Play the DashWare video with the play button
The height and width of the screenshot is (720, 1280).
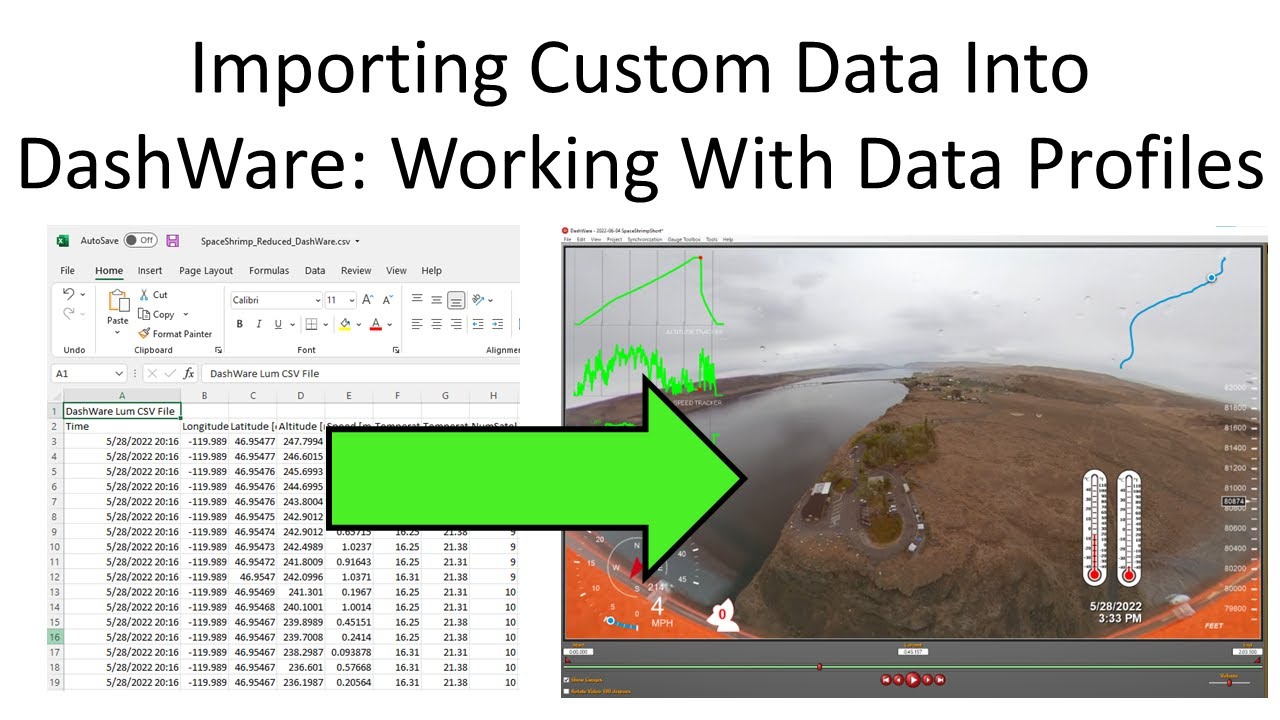(913, 680)
